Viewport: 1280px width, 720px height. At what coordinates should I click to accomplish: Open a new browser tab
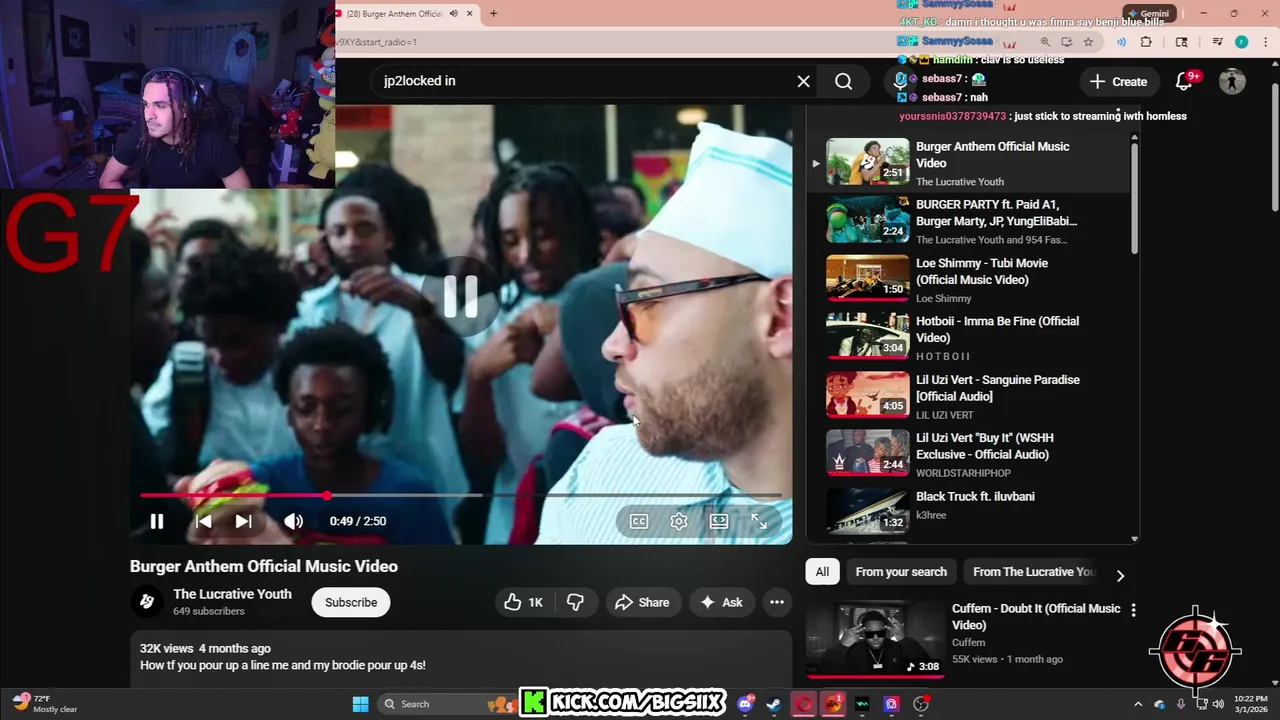493,14
